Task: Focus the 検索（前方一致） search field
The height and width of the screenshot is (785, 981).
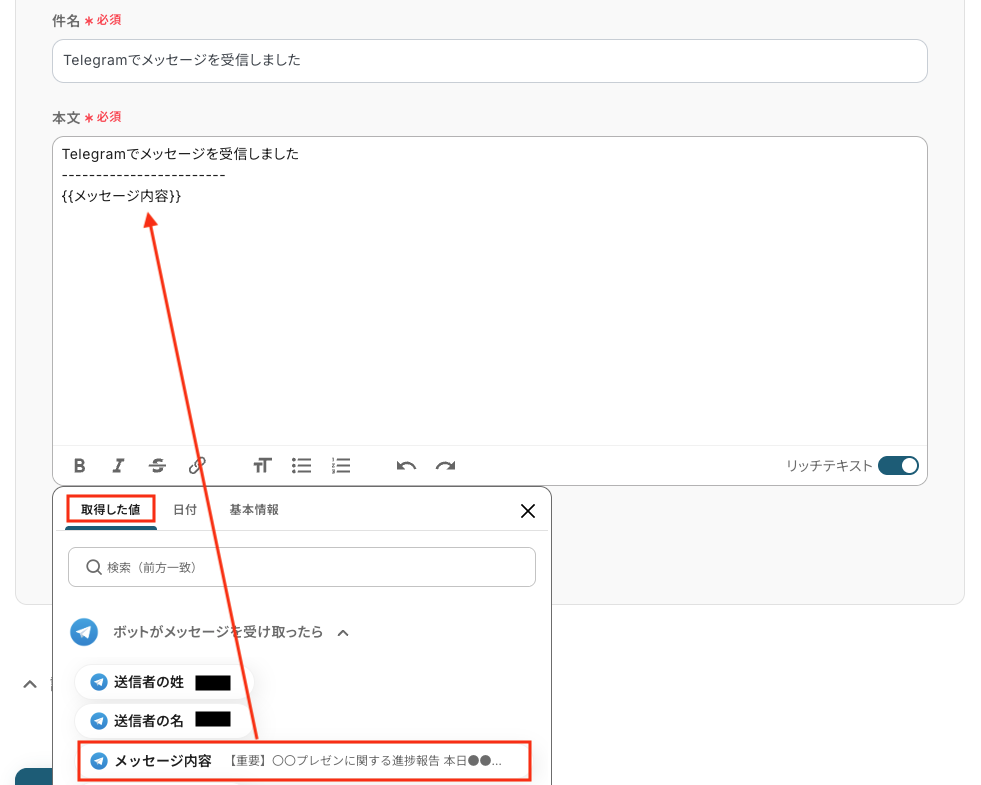Action: pyautogui.click(x=302, y=567)
